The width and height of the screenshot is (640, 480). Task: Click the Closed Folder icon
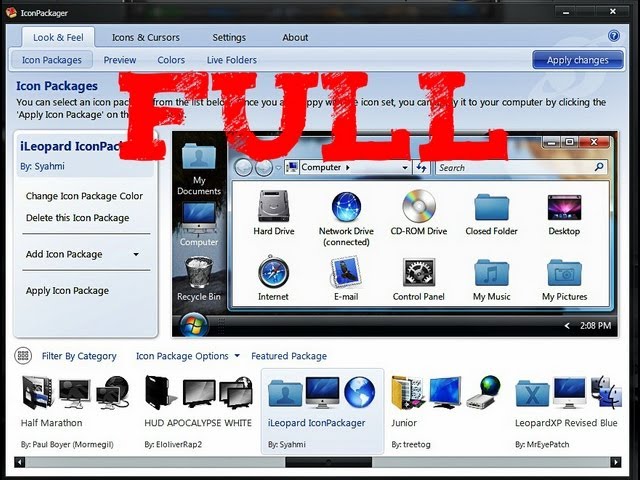click(x=491, y=207)
